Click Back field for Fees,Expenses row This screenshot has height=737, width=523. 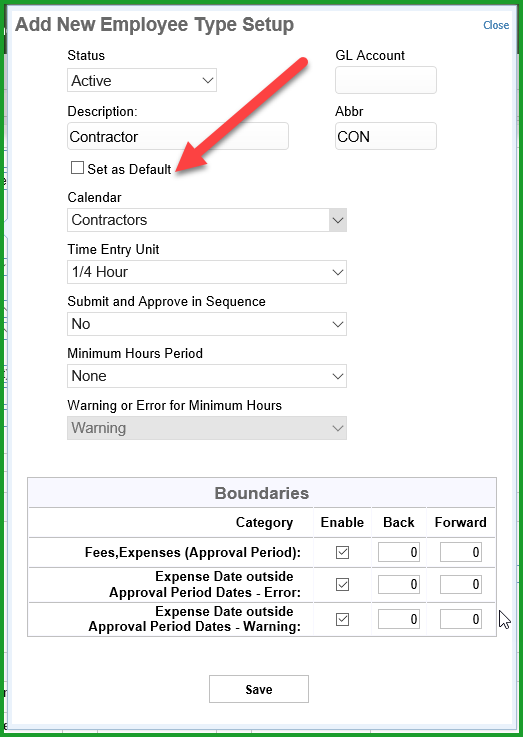click(x=398, y=552)
